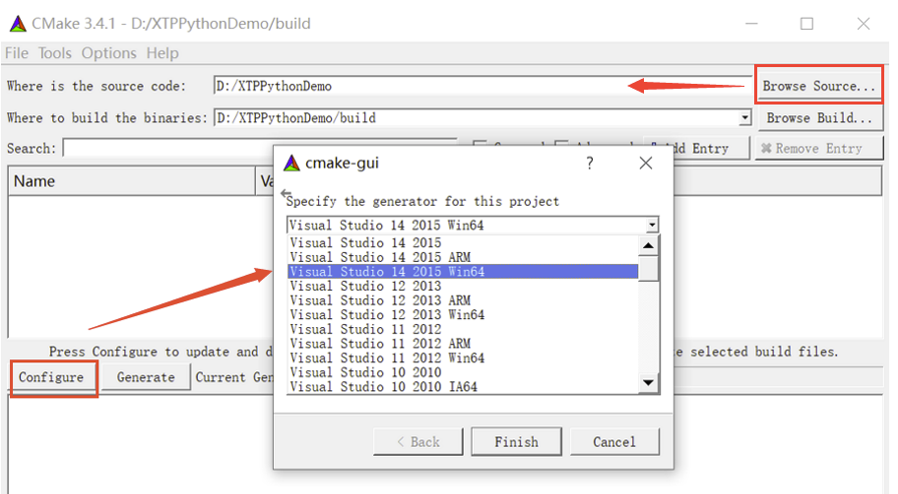Viewport: 898px width, 494px height.
Task: Open the File menu
Action: click(x=18, y=53)
